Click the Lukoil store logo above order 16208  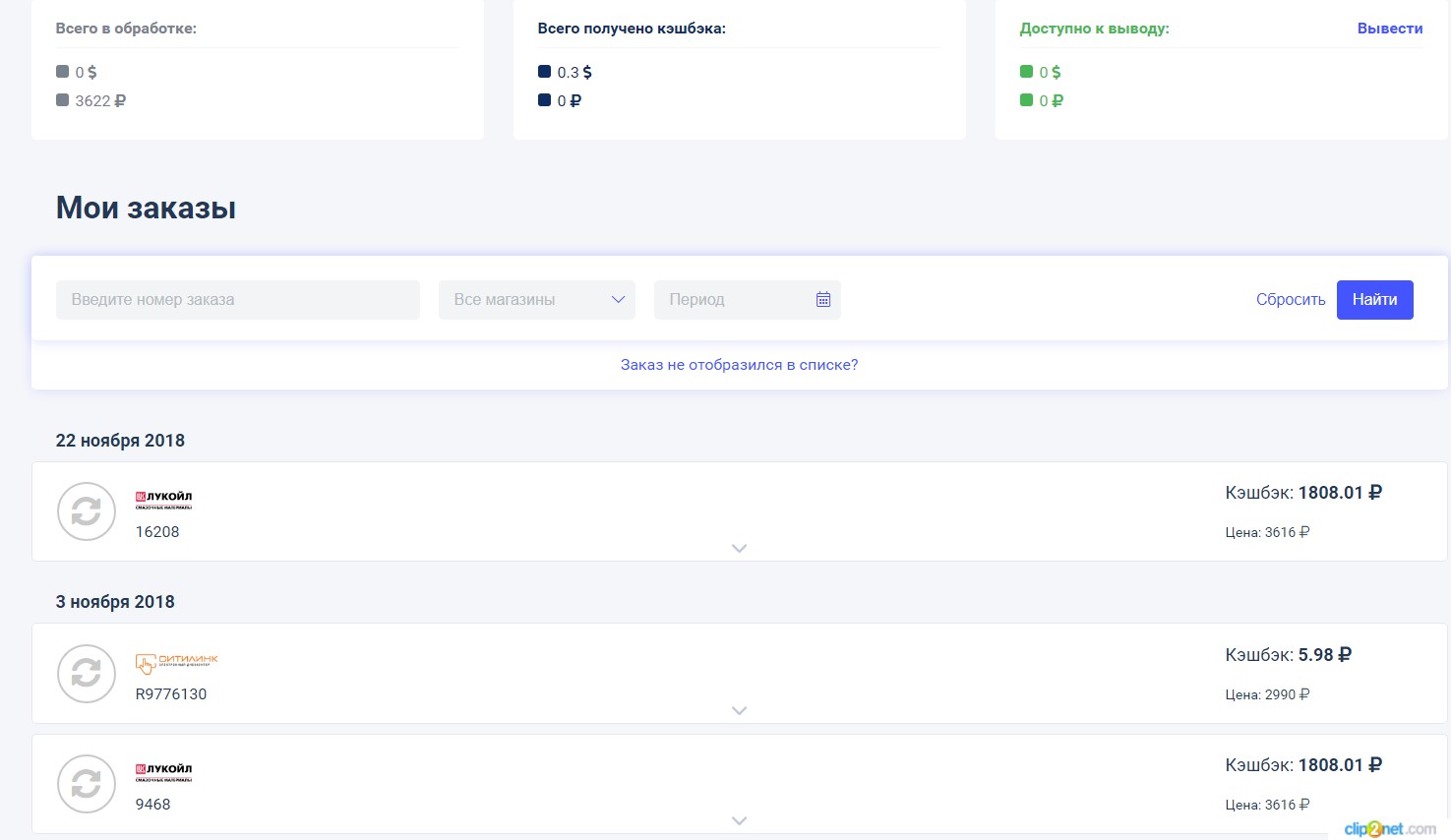tap(163, 500)
